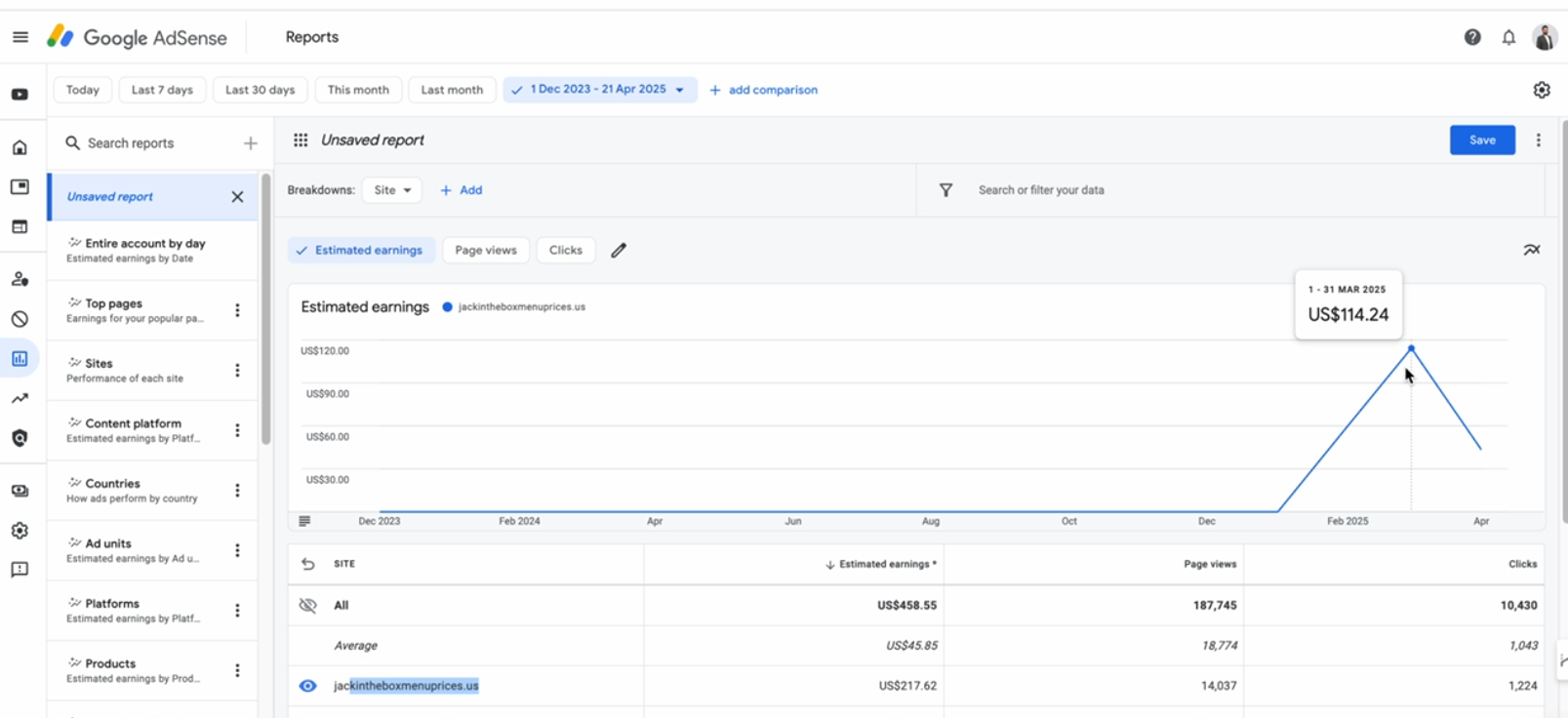Image resolution: width=1568 pixels, height=718 pixels.
Task: Click the filter funnel icon
Action: click(945, 190)
